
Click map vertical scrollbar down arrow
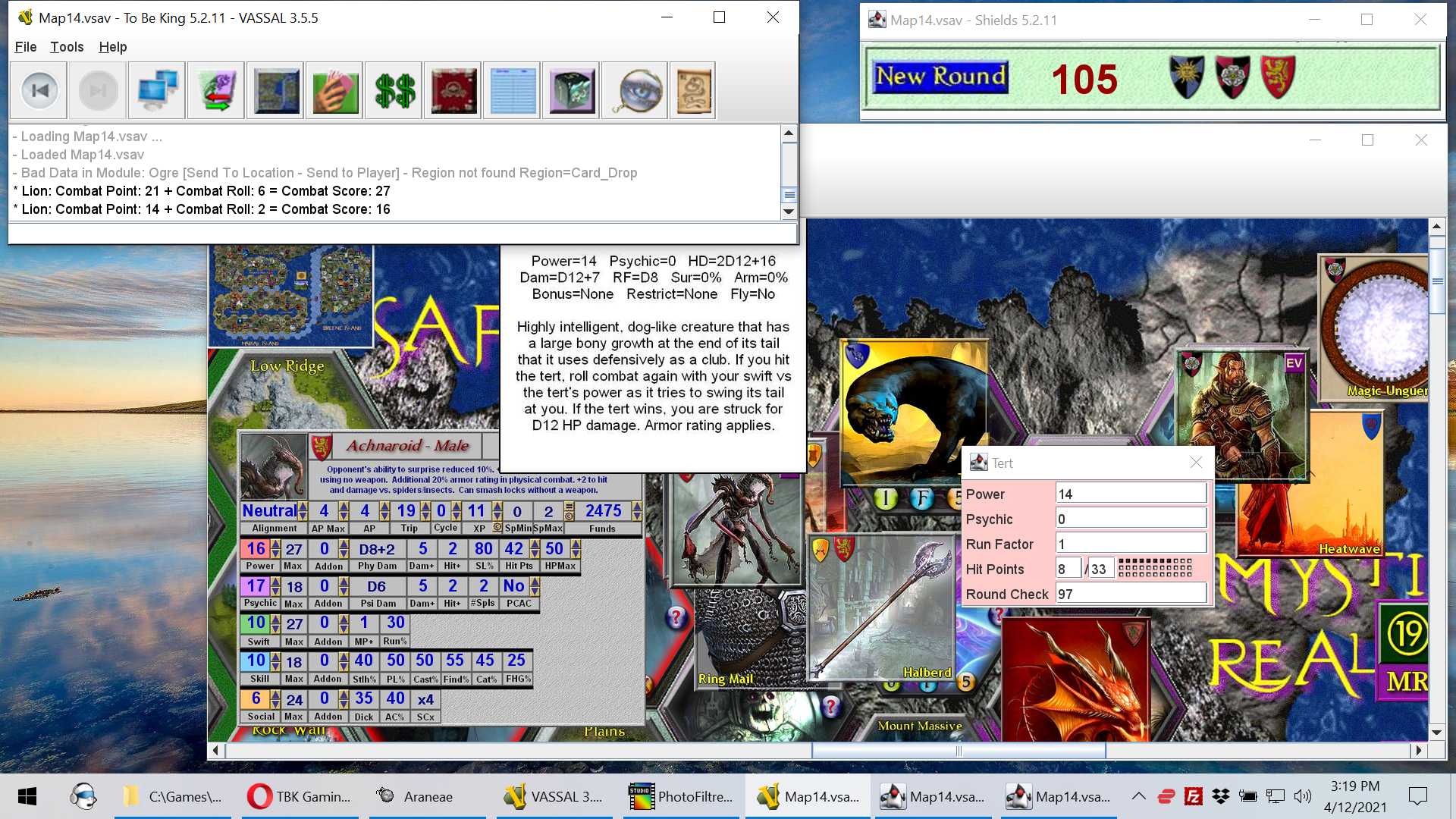point(1436,733)
